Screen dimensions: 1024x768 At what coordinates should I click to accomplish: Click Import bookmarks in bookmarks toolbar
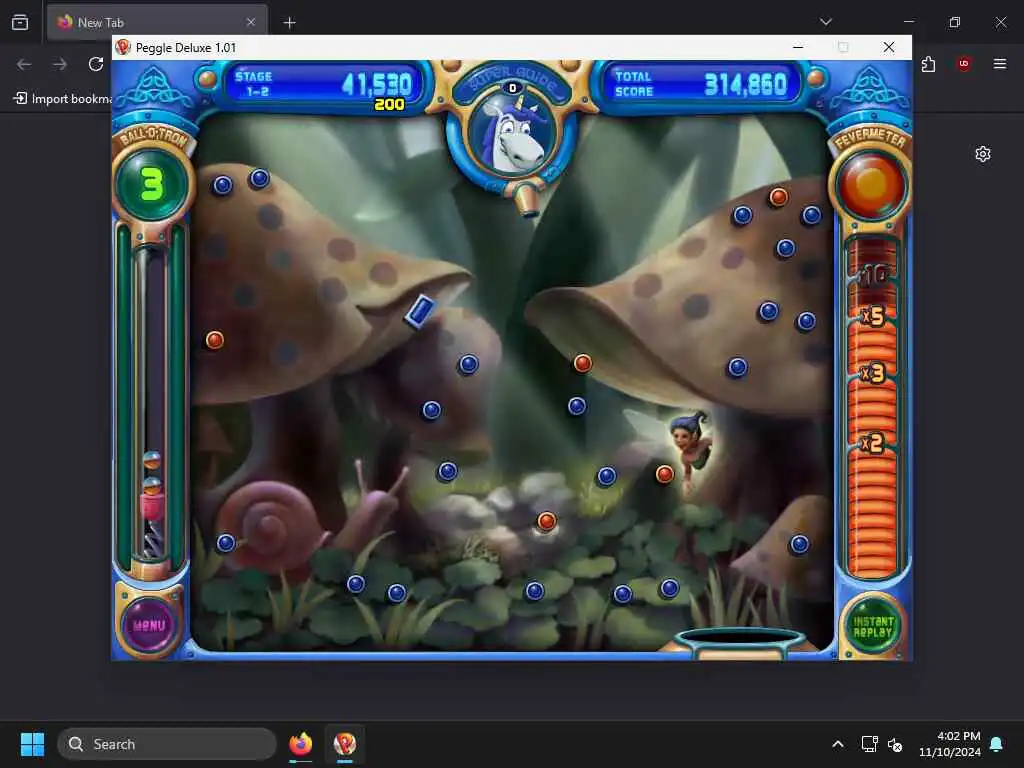63,99
